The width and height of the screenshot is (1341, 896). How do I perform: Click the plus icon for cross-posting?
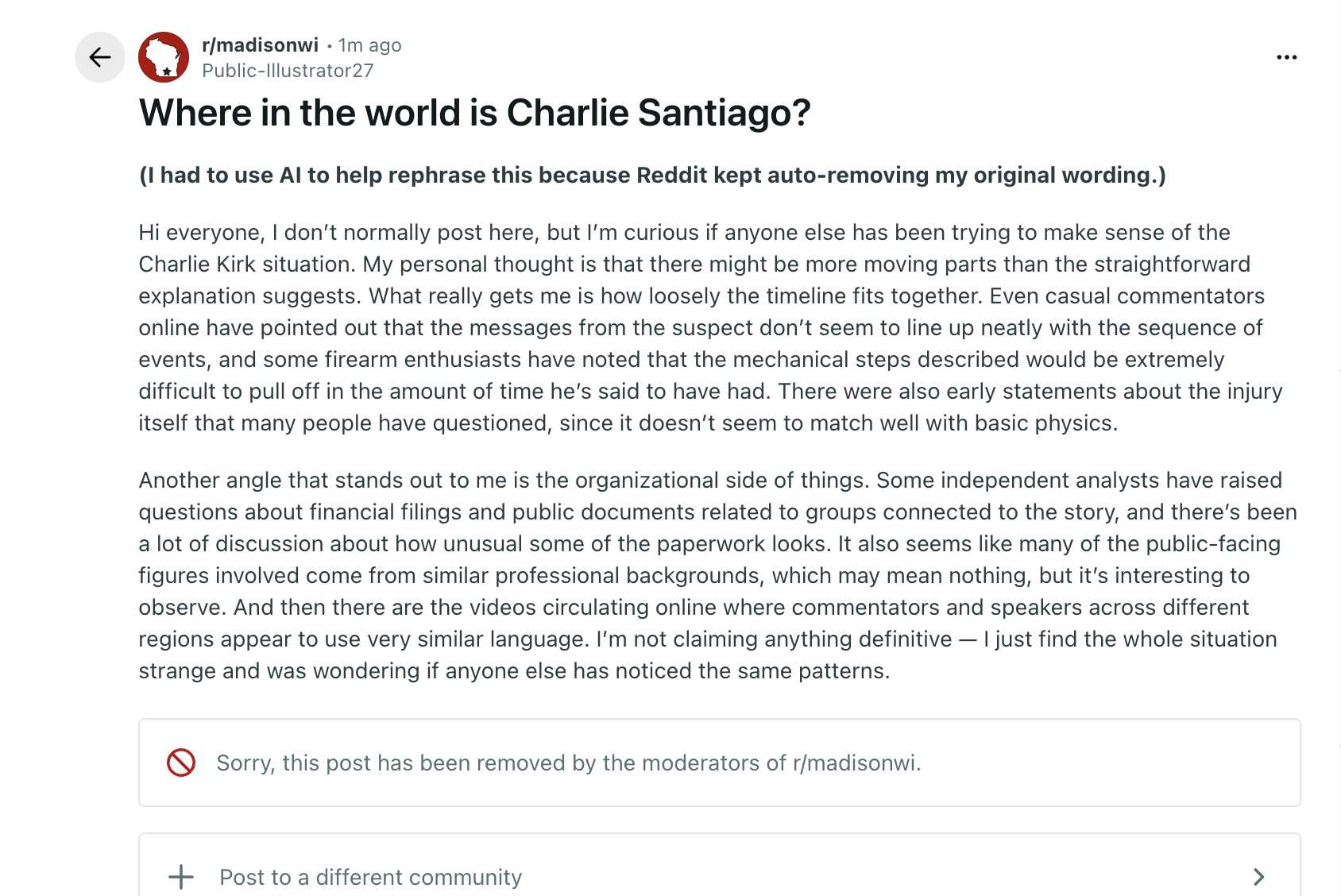coord(181,877)
